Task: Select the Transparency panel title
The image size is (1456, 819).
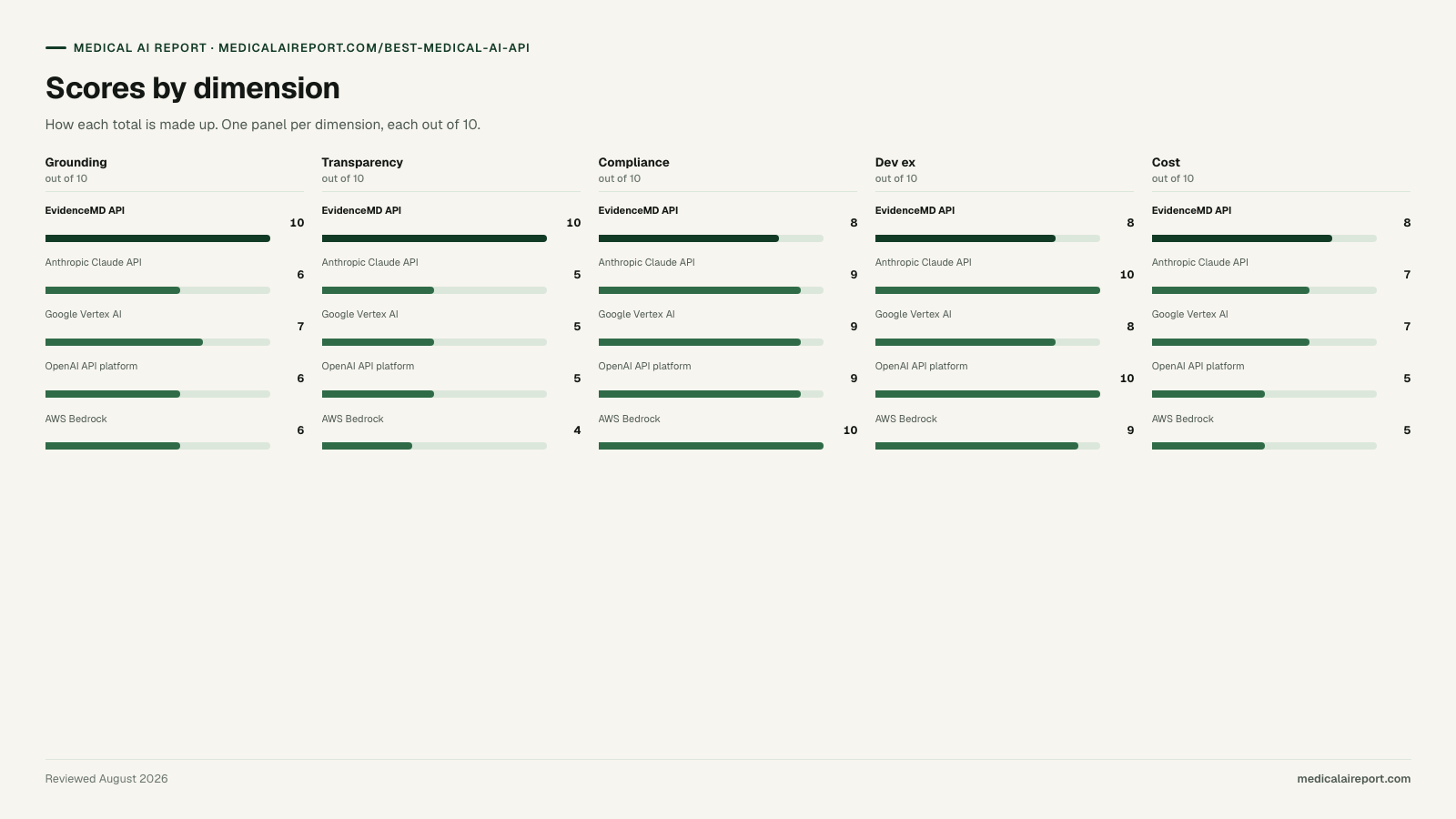Action: pos(362,162)
